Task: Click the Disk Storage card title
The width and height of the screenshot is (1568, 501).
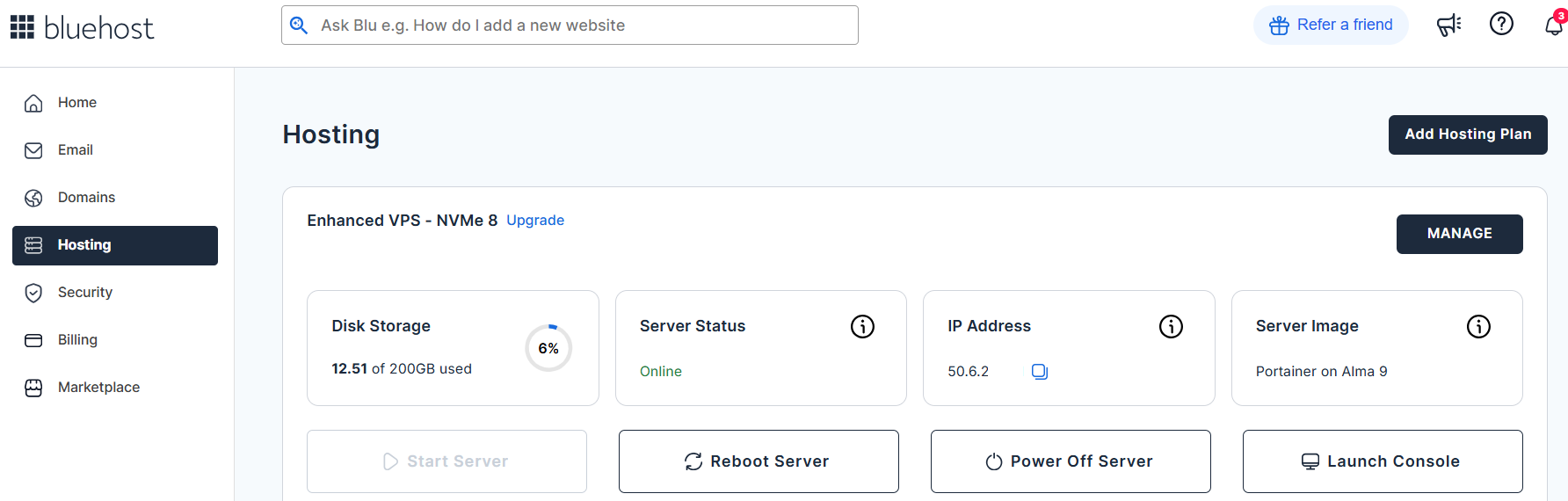Action: point(381,326)
